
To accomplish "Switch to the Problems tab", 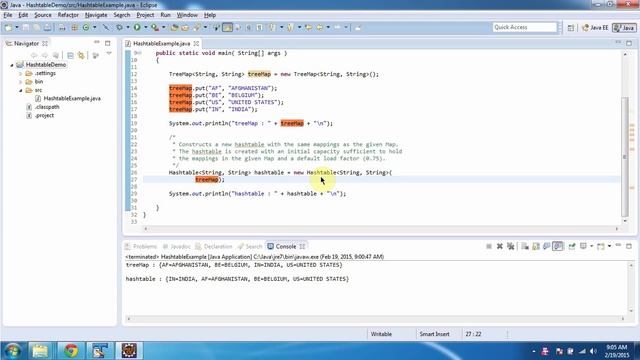I will tap(141, 247).
